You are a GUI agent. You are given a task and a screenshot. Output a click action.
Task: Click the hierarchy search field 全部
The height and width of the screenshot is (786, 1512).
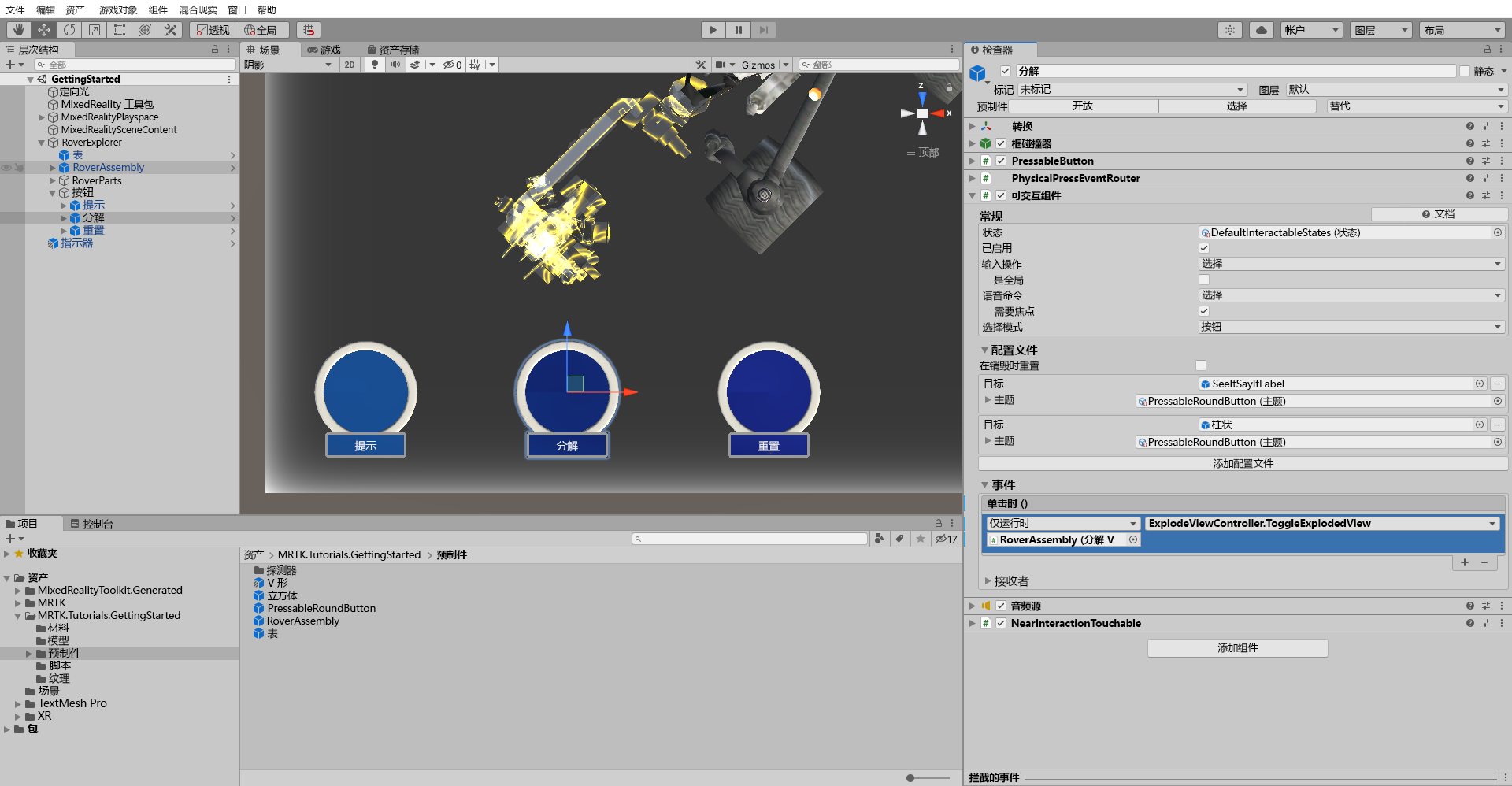click(134, 64)
